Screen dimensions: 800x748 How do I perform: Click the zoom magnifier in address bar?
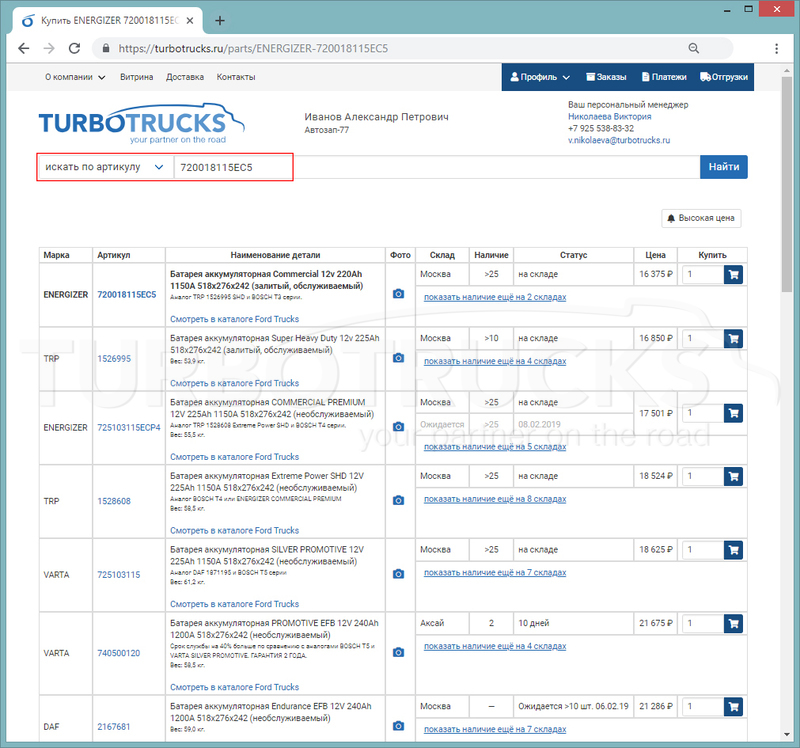693,48
